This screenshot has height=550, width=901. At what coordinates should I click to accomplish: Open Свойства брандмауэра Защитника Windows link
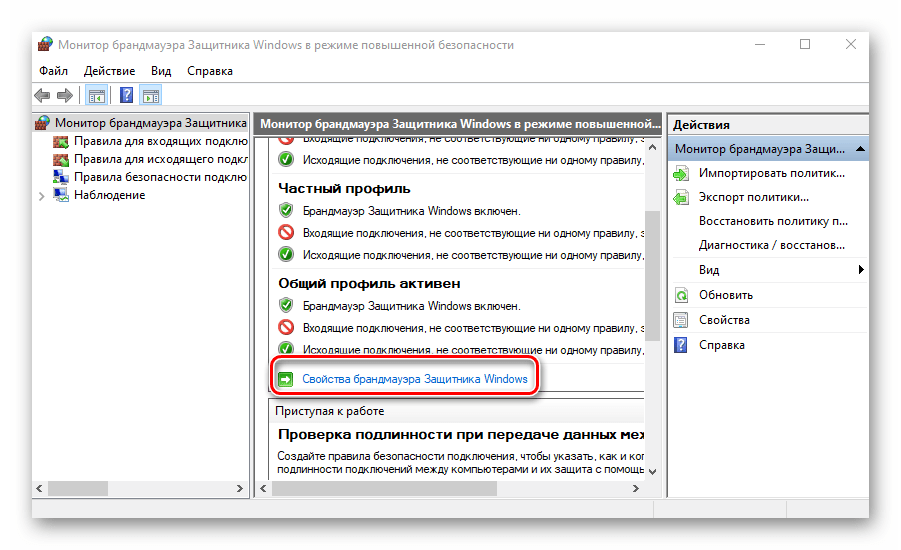pyautogui.click(x=415, y=379)
